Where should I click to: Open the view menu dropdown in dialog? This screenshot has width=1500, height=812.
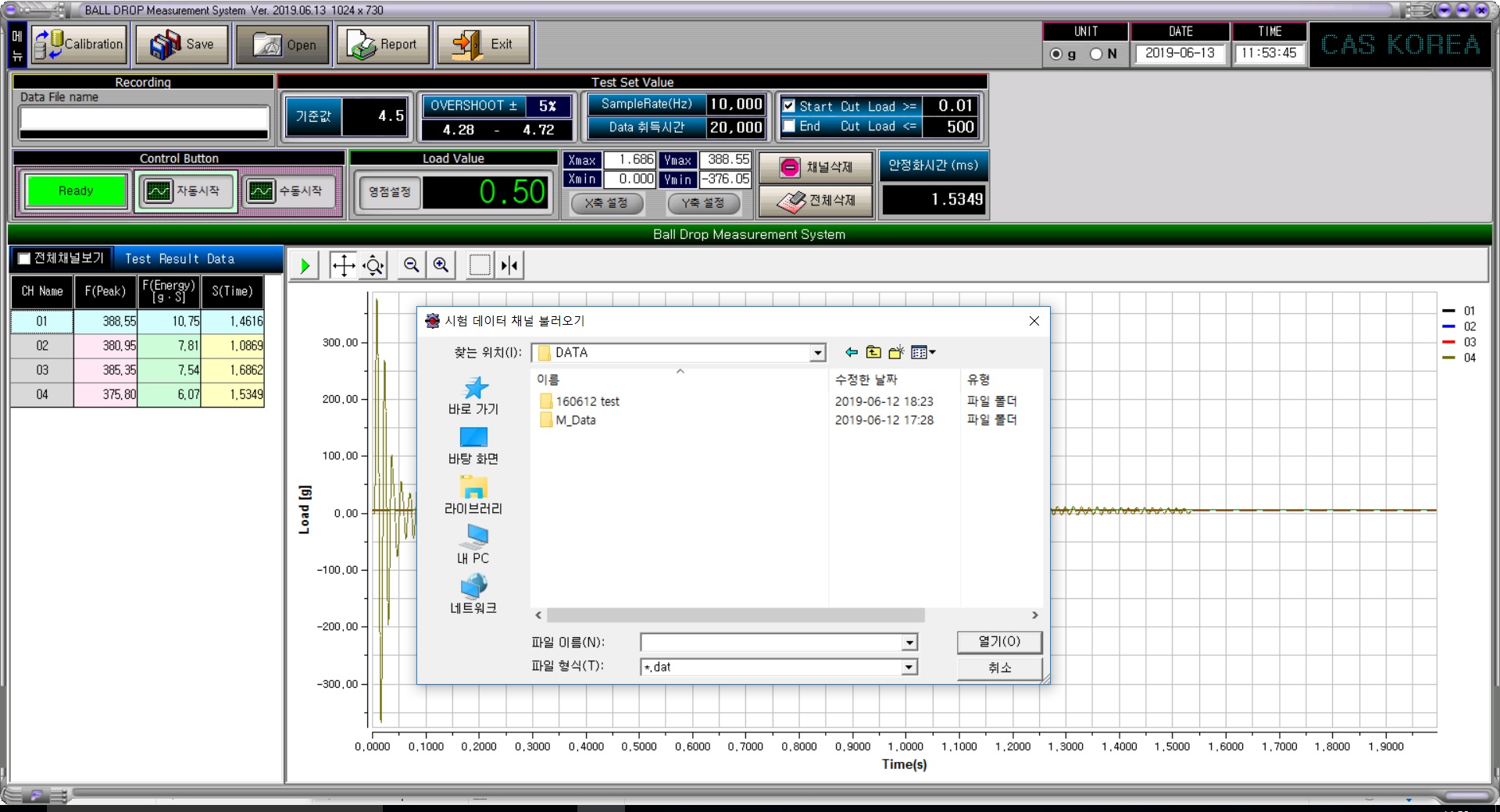click(x=923, y=353)
